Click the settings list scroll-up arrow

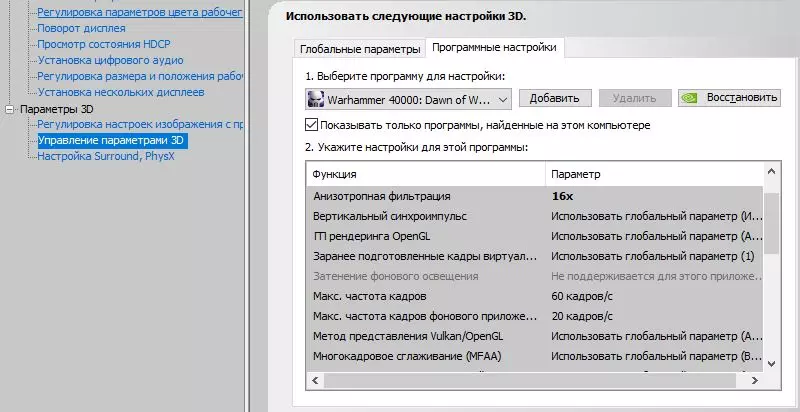[771, 172]
